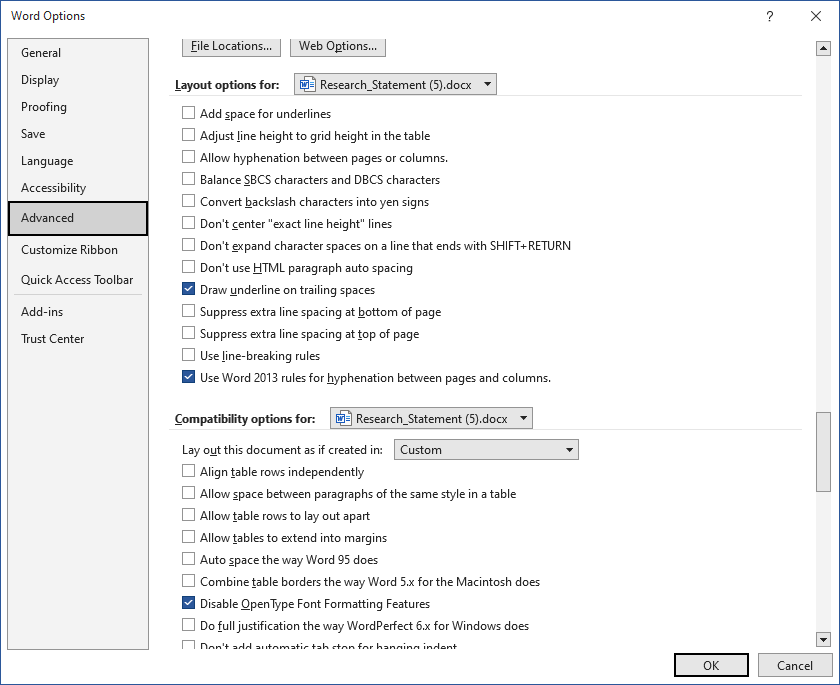Open the Trust Center section
Viewport: 840px width, 685px height.
(x=52, y=338)
